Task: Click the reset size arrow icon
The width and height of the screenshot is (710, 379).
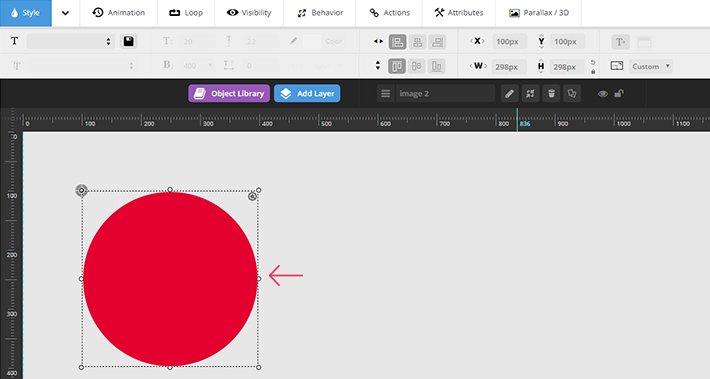Action: (593, 62)
